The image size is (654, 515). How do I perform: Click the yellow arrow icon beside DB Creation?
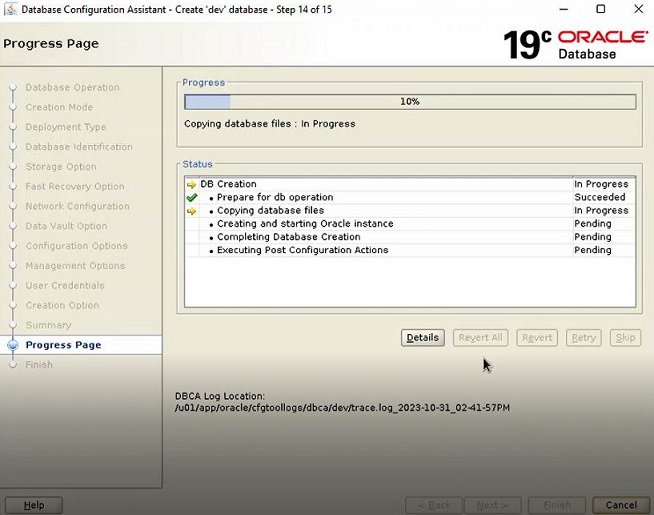191,184
